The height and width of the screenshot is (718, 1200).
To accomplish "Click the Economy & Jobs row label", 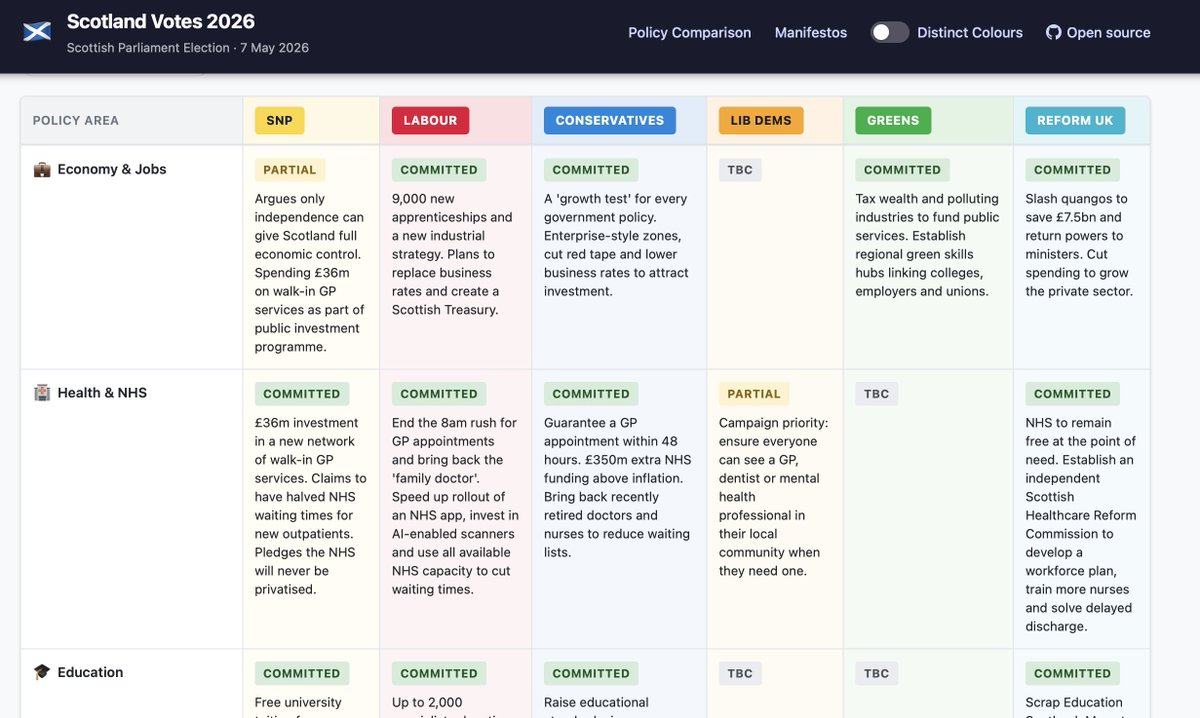I will click(112, 169).
